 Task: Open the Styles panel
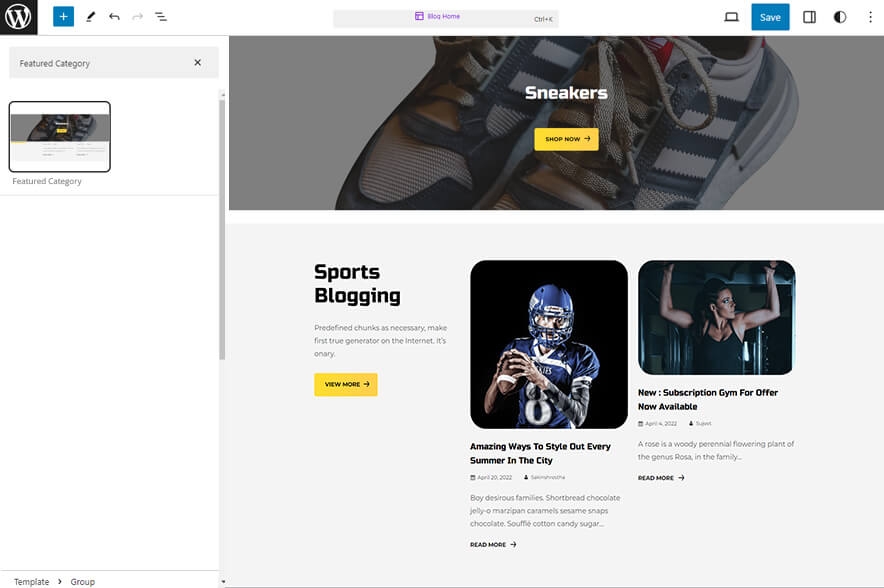coord(840,17)
